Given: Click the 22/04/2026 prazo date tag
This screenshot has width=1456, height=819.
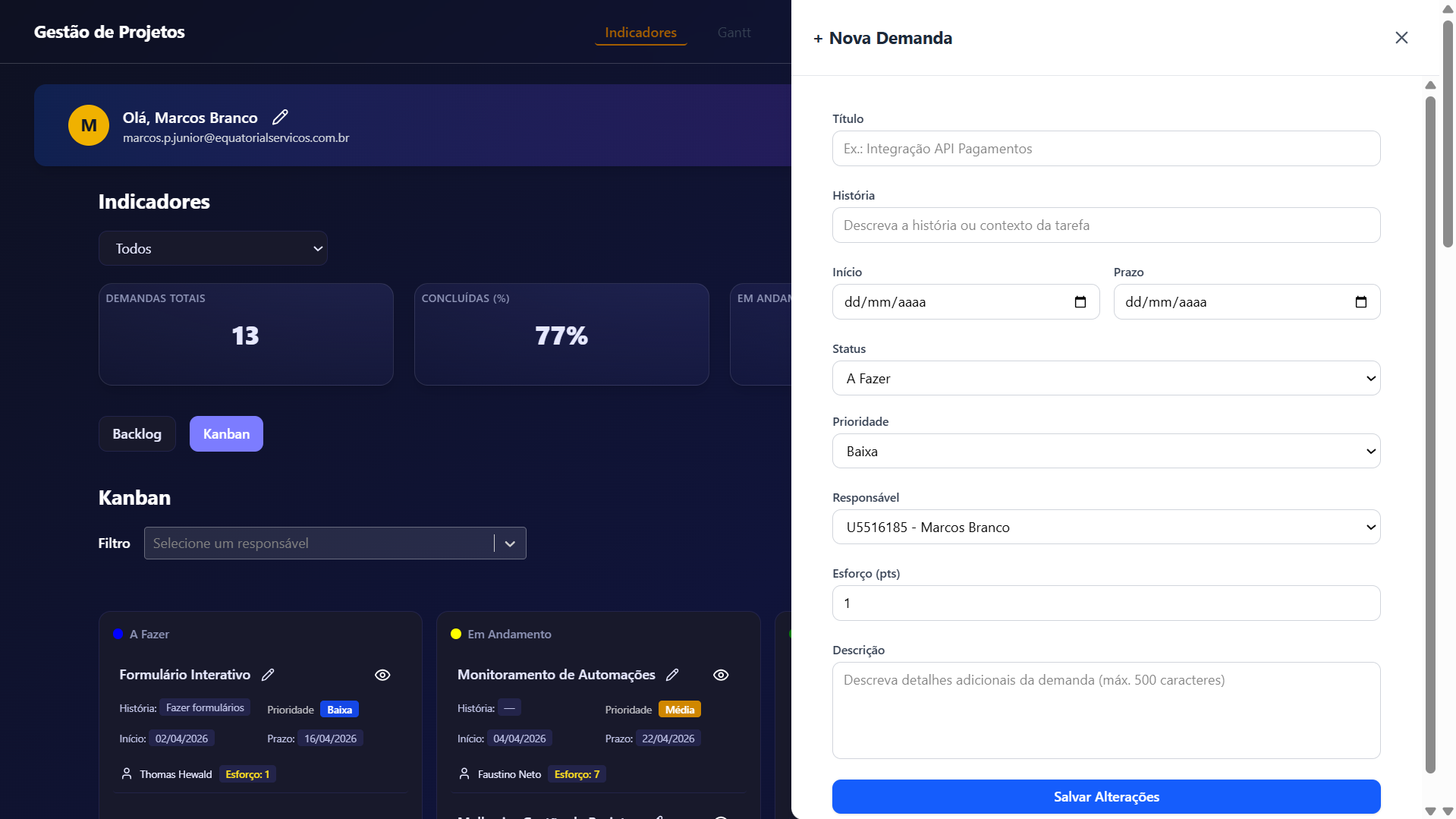Looking at the screenshot, I should coord(668,739).
